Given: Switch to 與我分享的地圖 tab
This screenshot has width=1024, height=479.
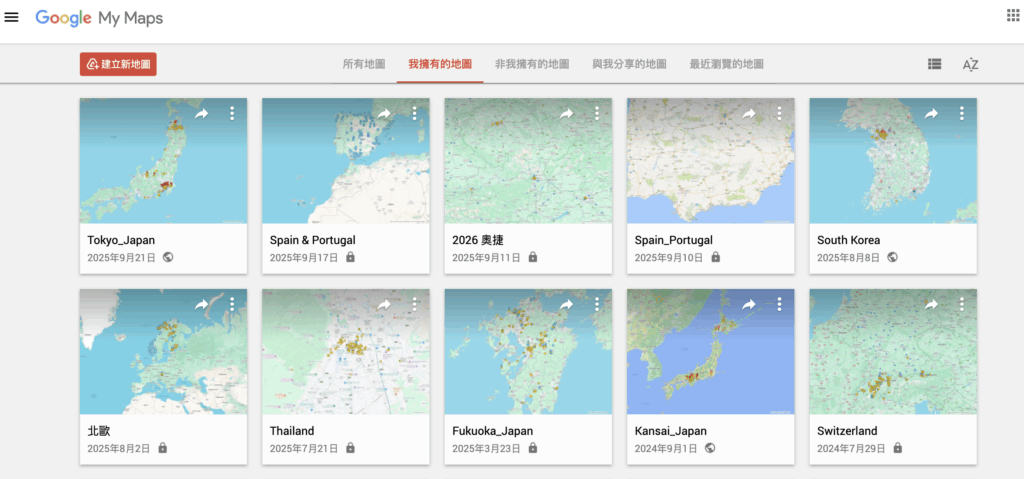Looking at the screenshot, I should tap(629, 64).
